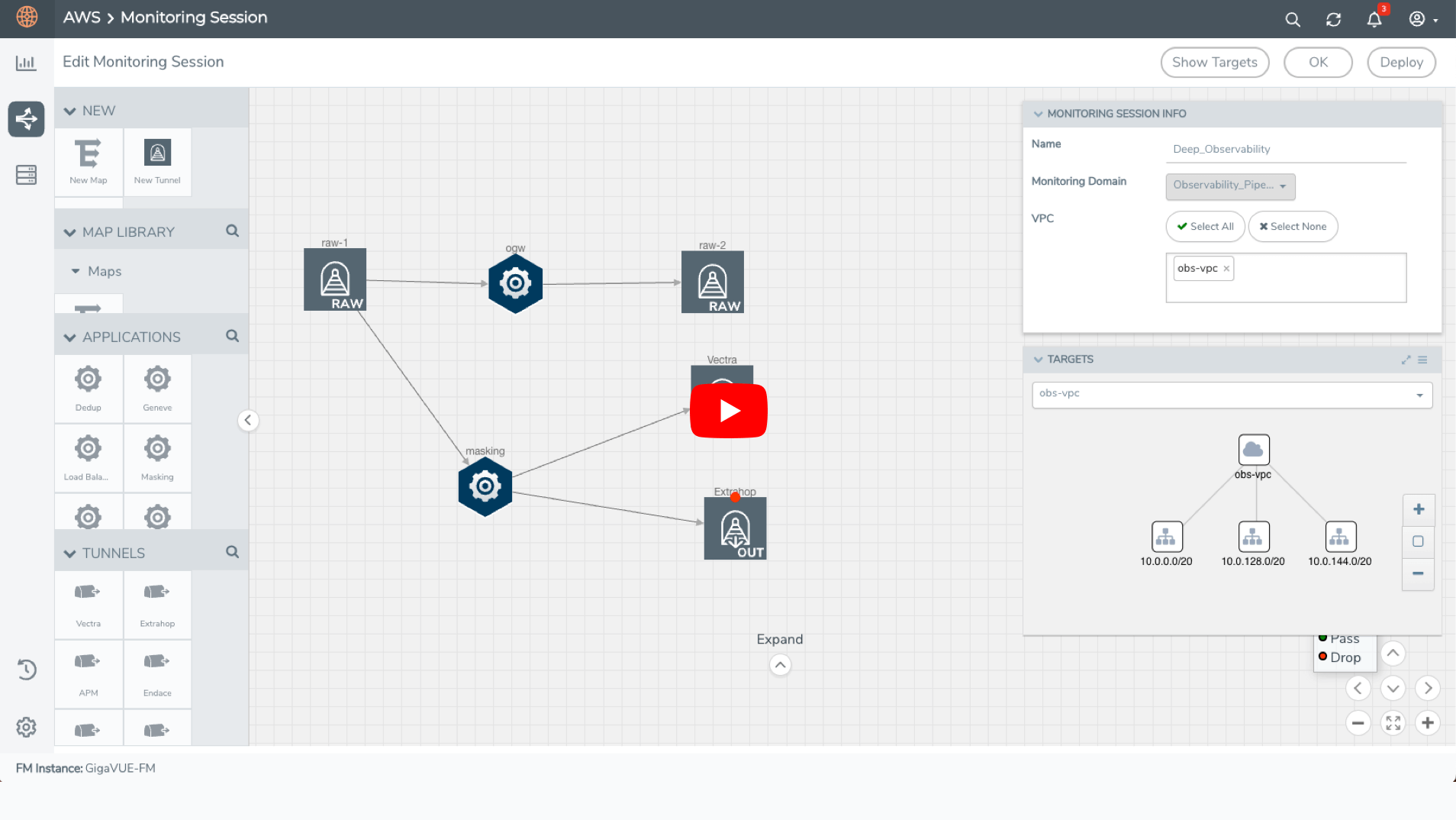Select the obs-vpc cloud node
The width and height of the screenshot is (1456, 820).
click(1254, 450)
